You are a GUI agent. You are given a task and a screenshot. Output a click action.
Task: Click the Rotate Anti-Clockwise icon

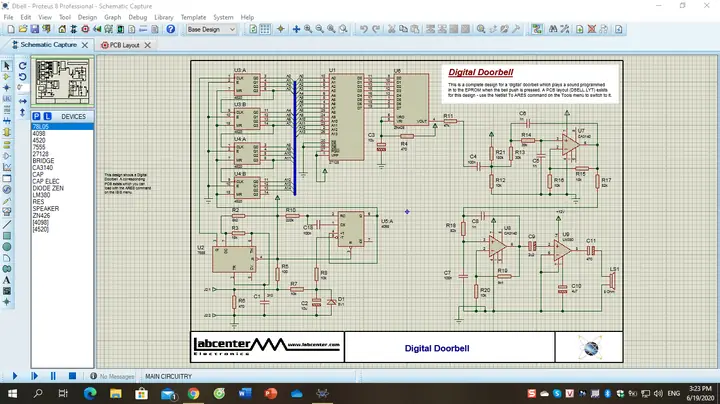pyautogui.click(x=22, y=77)
